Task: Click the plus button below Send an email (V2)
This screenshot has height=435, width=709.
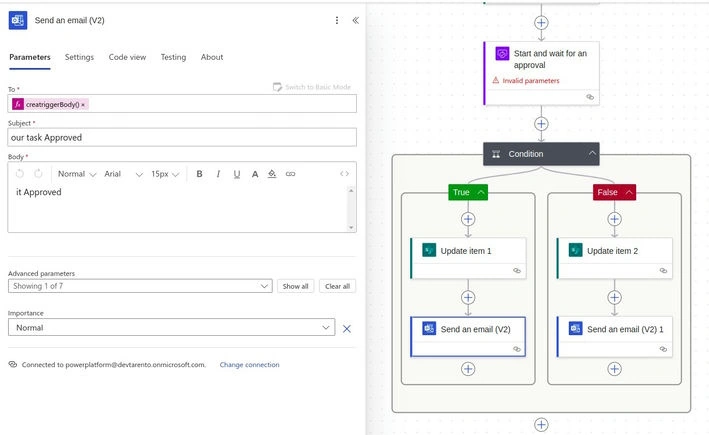Action: click(x=468, y=369)
